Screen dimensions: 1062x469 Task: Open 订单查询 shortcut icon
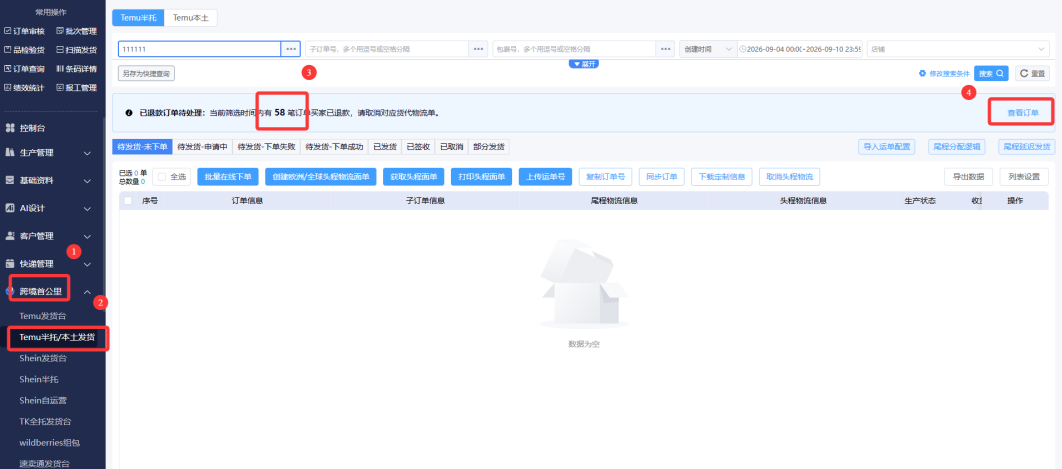(7, 69)
